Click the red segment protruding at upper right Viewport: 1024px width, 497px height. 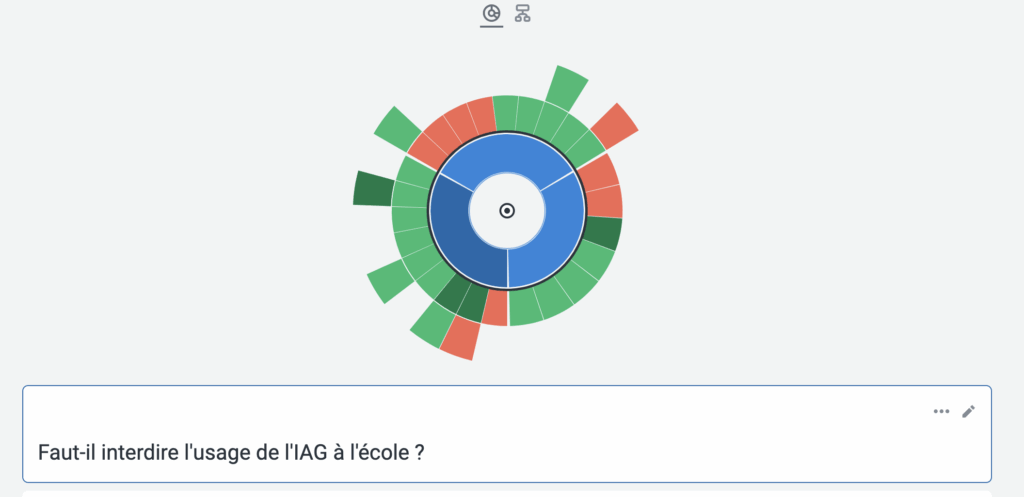coord(614,125)
